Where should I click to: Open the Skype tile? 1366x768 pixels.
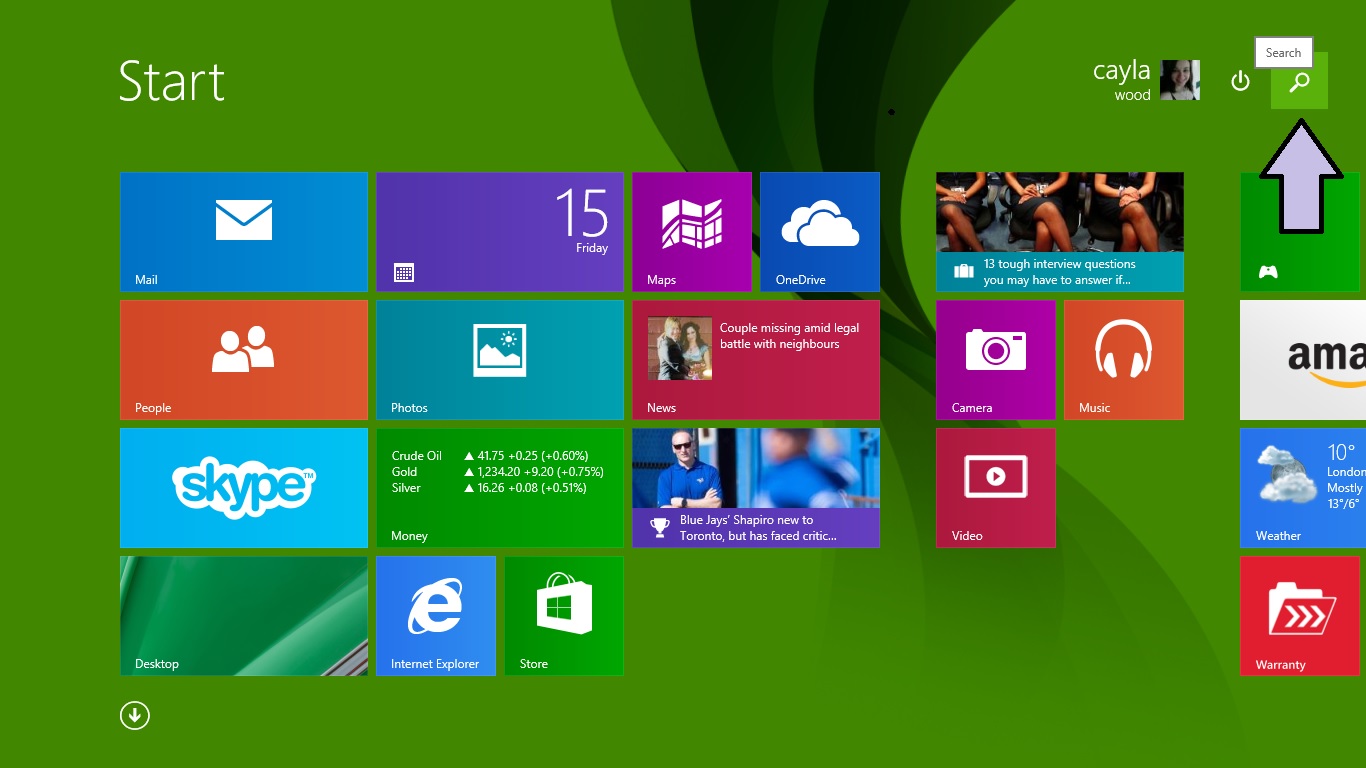tap(244, 488)
